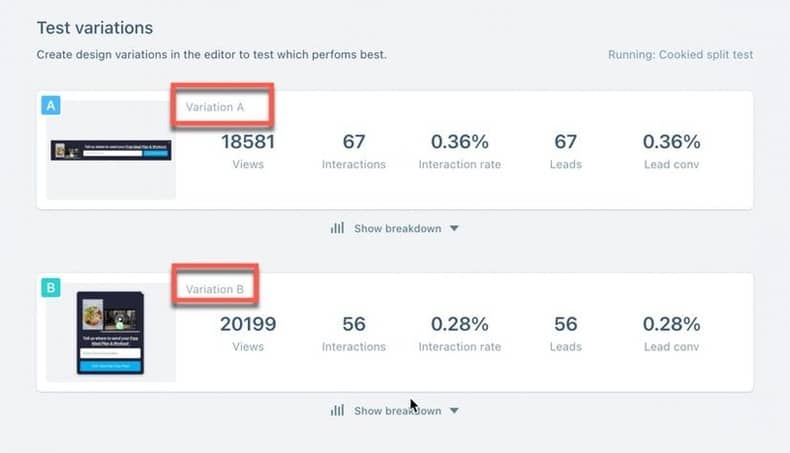Select the 20199 Views stat
The image size is (790, 453).
click(x=248, y=333)
